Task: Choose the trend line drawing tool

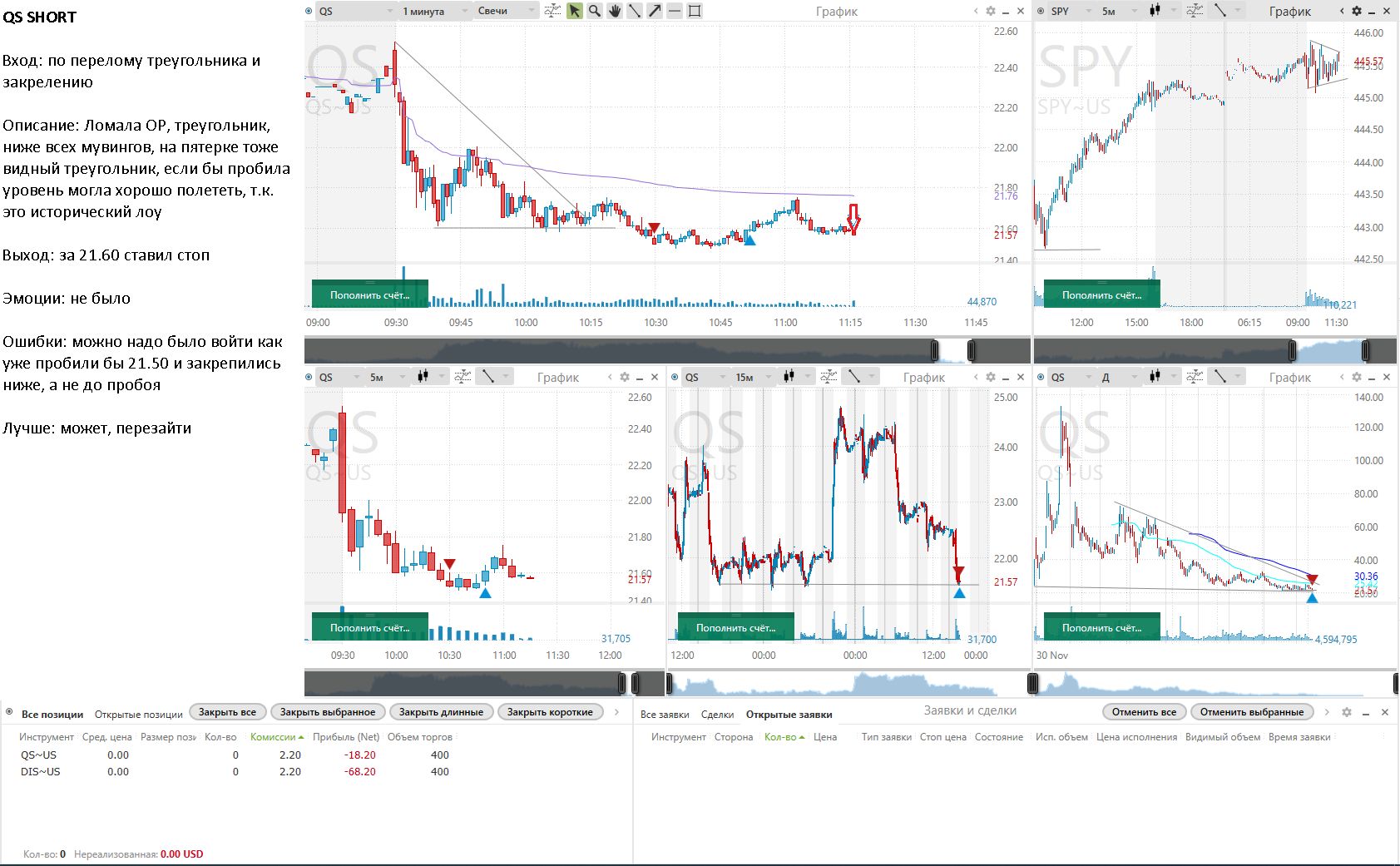Action: [x=635, y=11]
